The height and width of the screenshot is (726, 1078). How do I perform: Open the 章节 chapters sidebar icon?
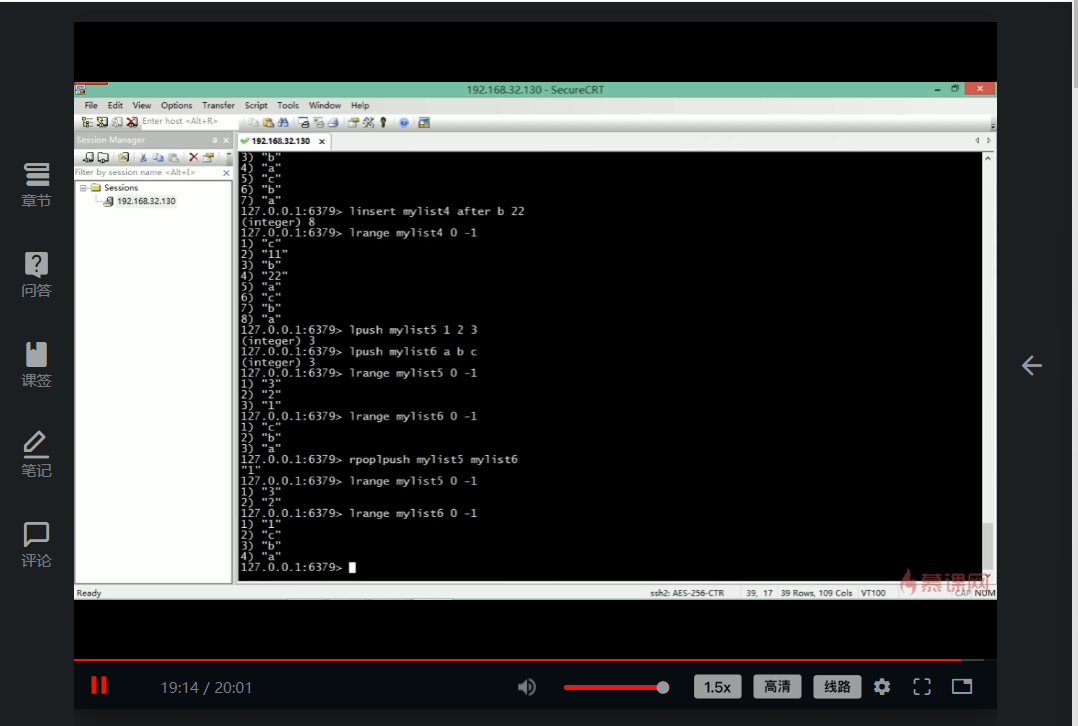[x=36, y=184]
